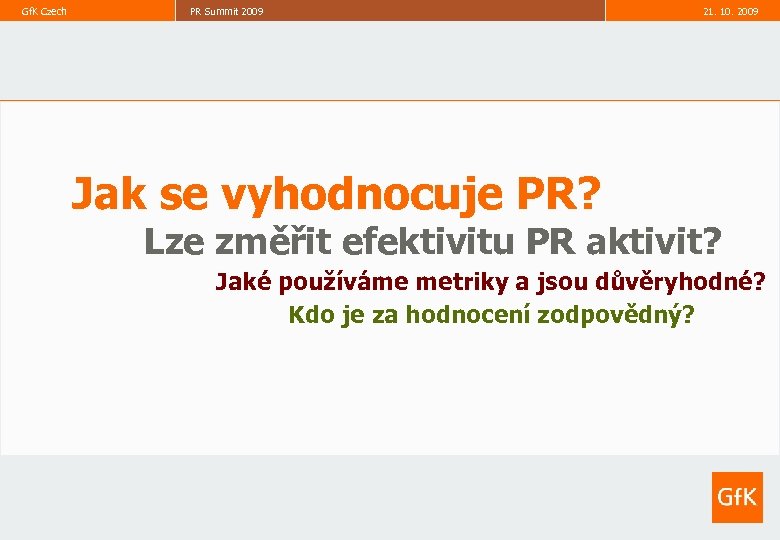The width and height of the screenshot is (780, 540).
Task: Click the text 'Lze změřit efektivitu PR aktivit?'
Action: tap(433, 242)
